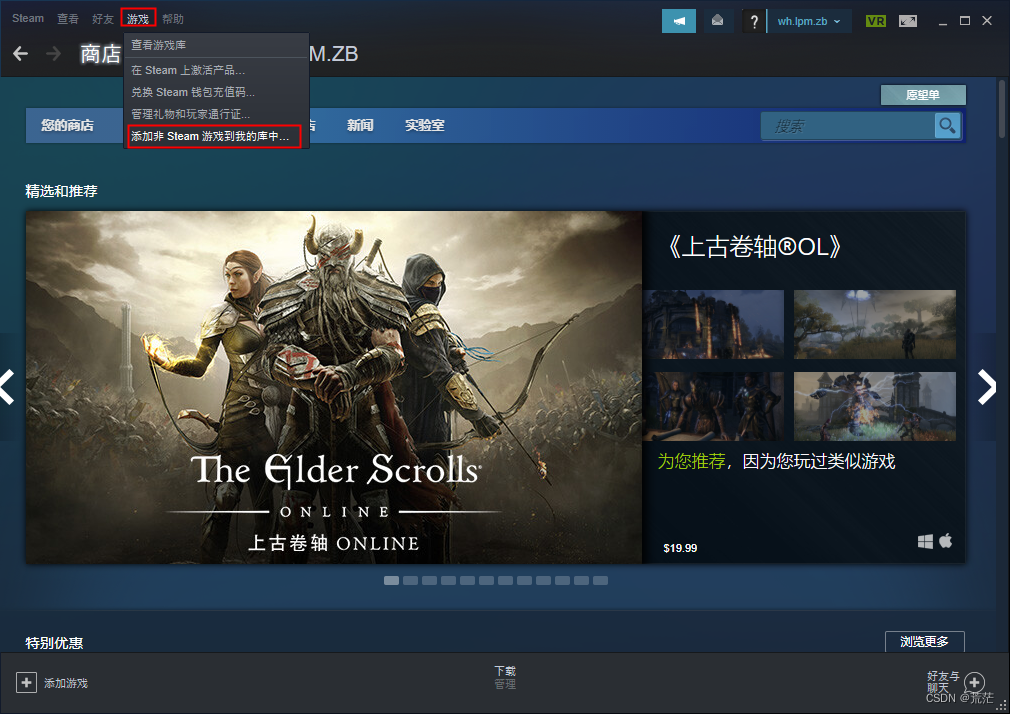Open fourth screenshot thumbnail with lightning fight
The image size is (1010, 714).
pyautogui.click(x=875, y=406)
